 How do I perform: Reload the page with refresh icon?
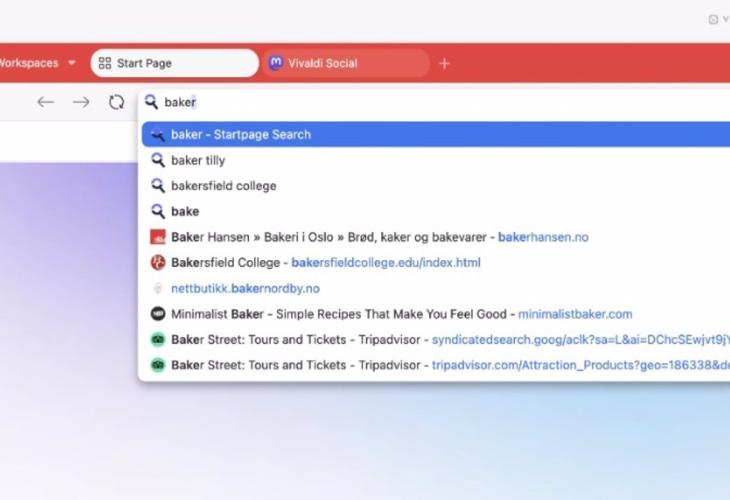(x=116, y=102)
